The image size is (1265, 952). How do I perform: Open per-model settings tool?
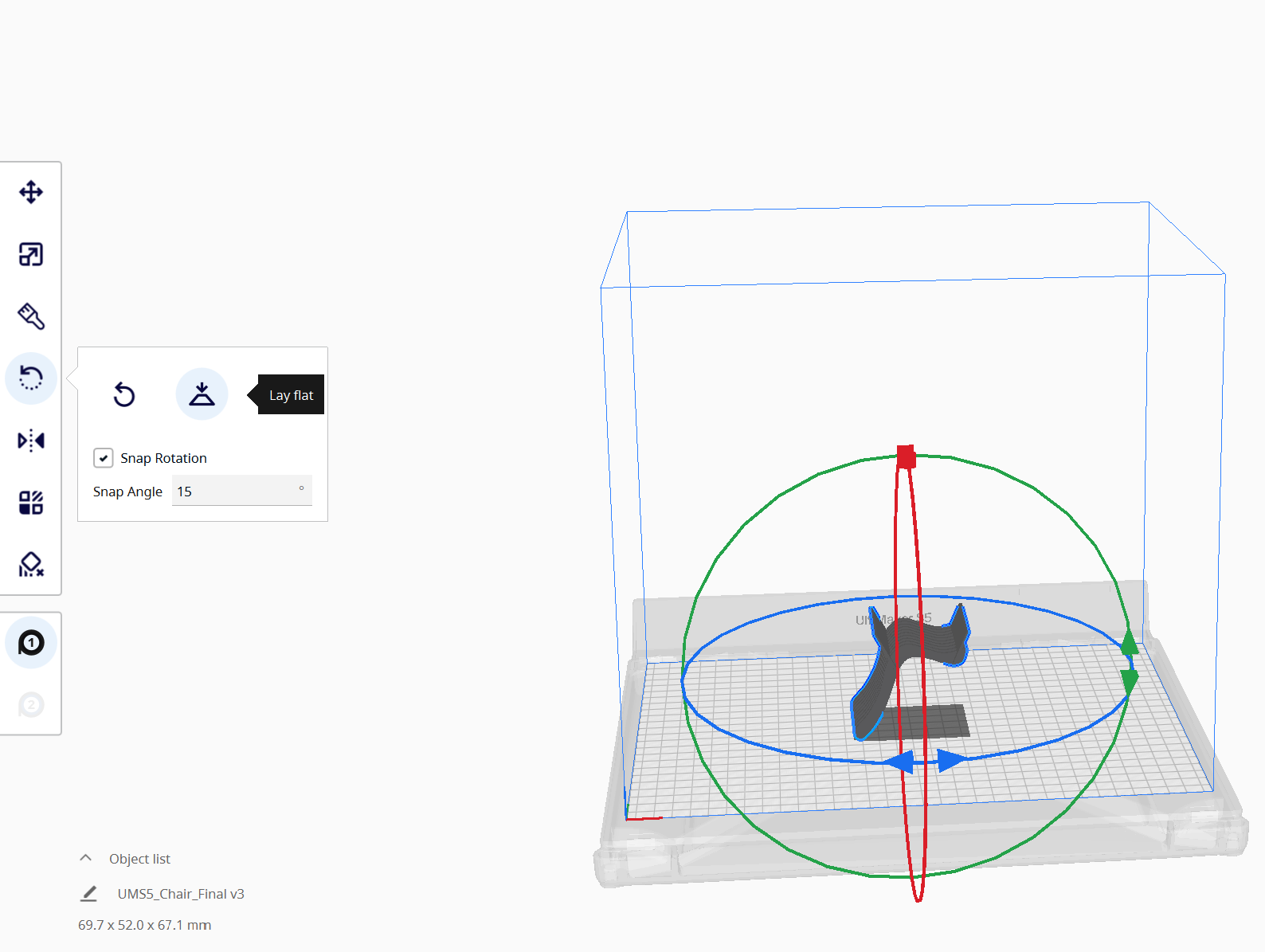[31, 503]
